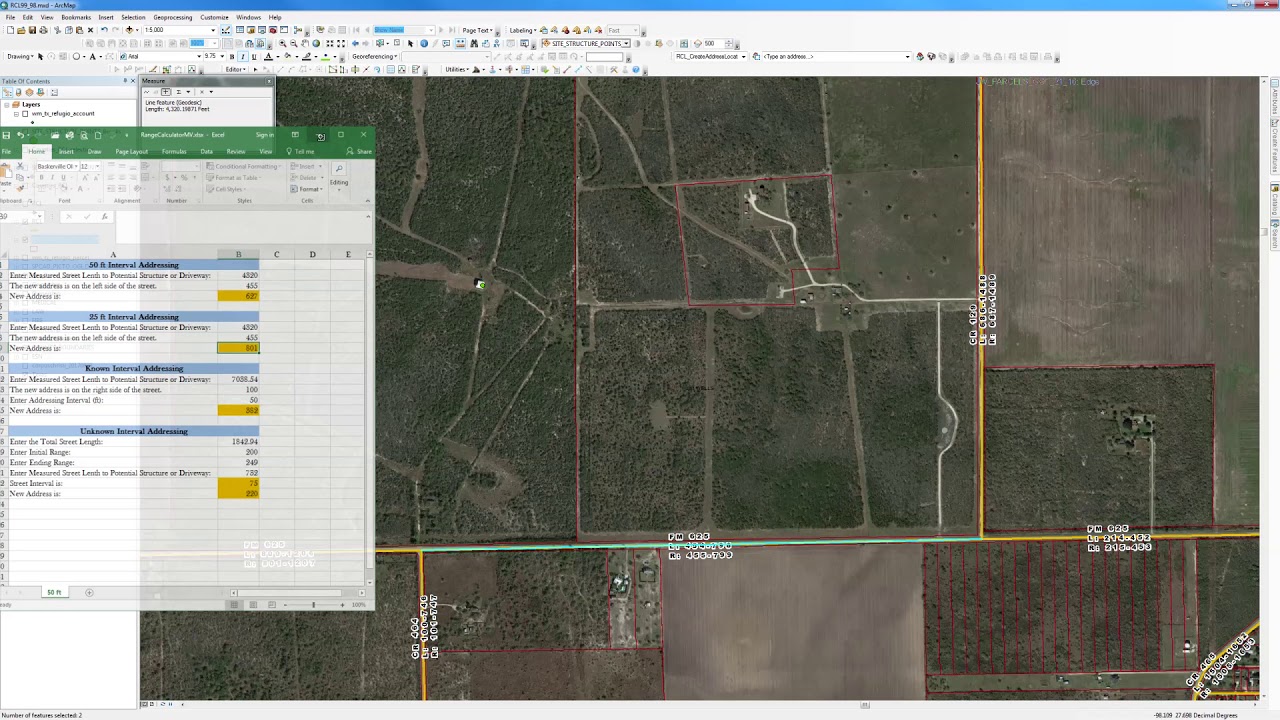The image size is (1280, 720).
Task: Open the Labeling dropdown
Action: [x=524, y=30]
